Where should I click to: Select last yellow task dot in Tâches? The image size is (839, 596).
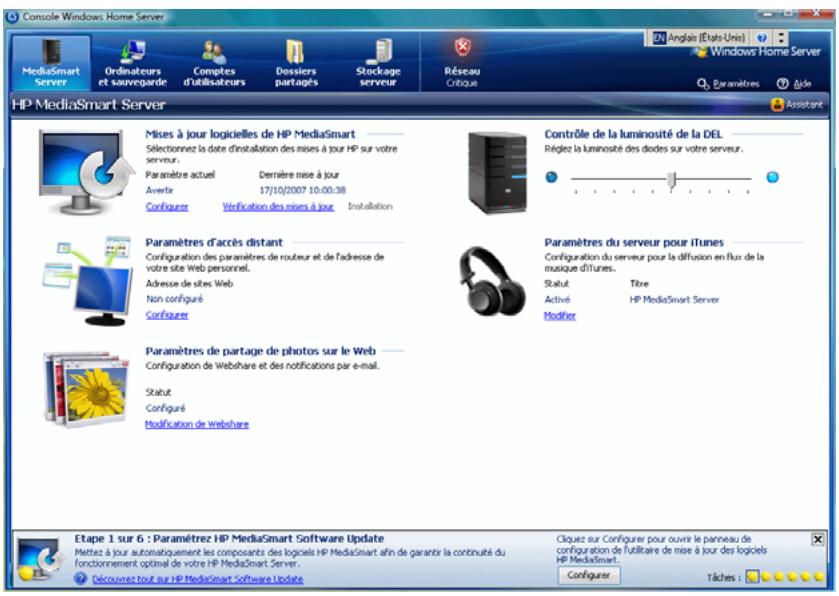[x=818, y=577]
